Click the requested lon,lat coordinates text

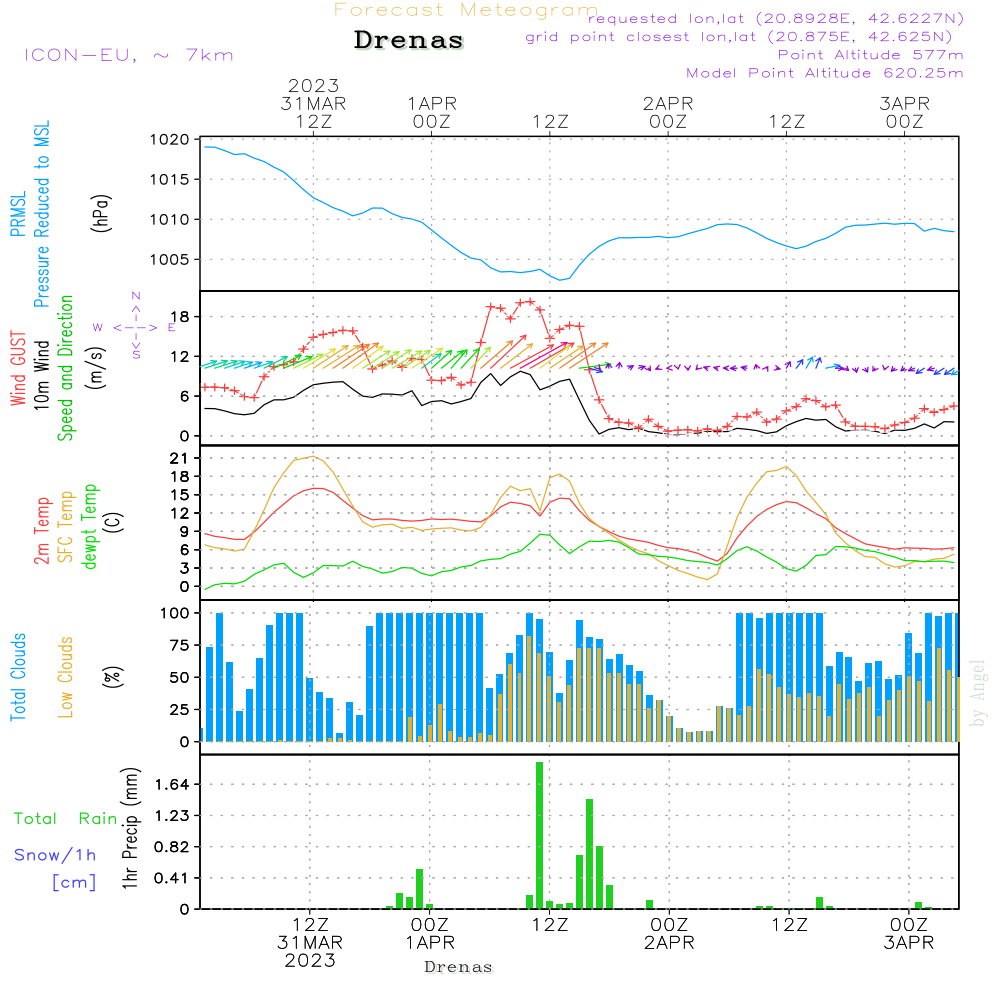(x=776, y=19)
